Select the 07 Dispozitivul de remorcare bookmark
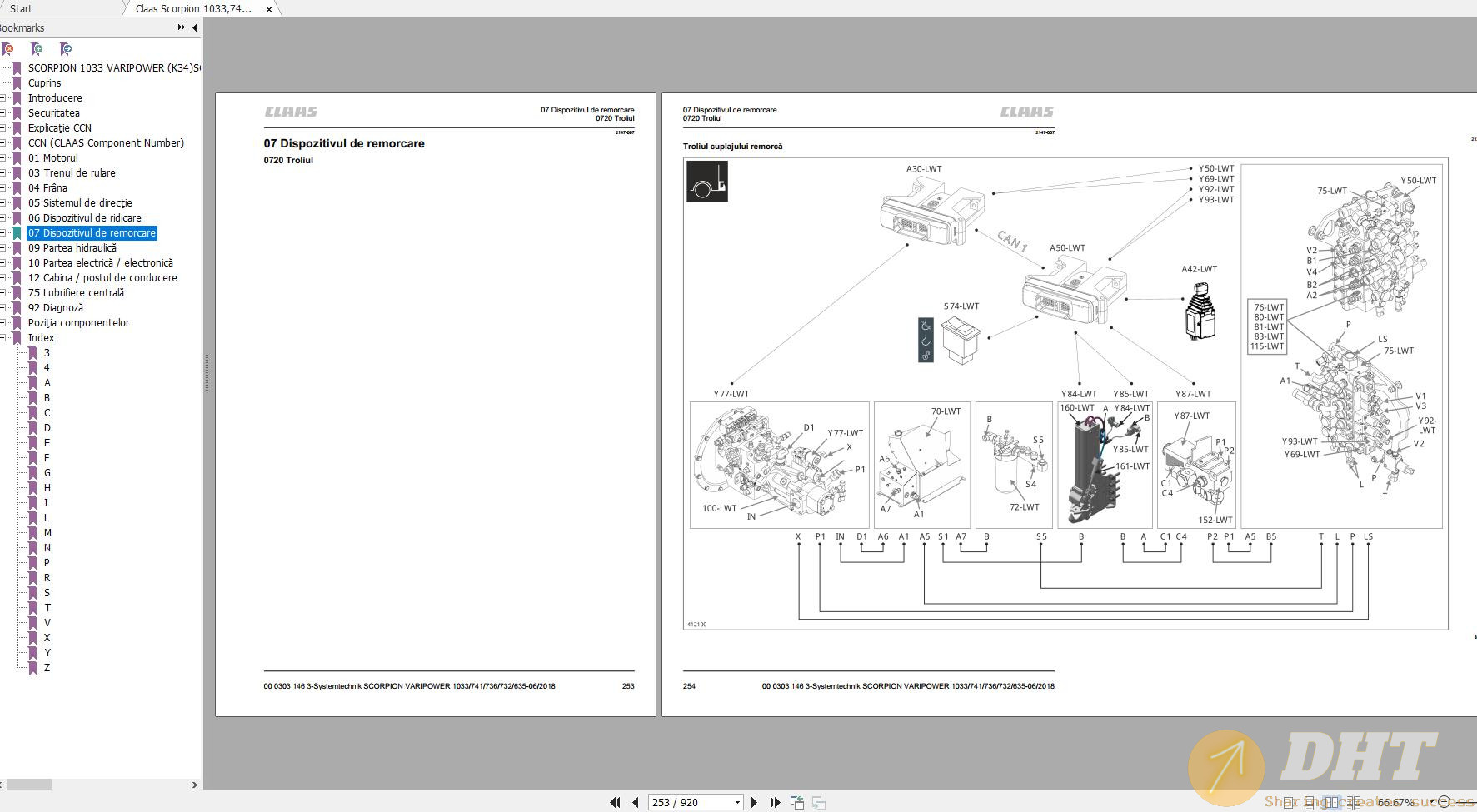 point(92,232)
